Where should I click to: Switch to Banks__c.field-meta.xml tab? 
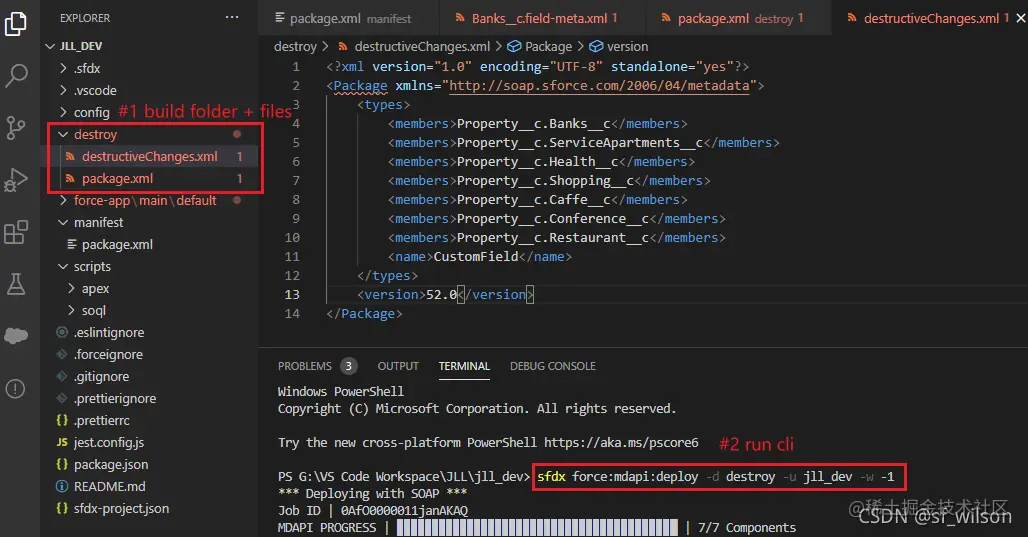tap(541, 18)
